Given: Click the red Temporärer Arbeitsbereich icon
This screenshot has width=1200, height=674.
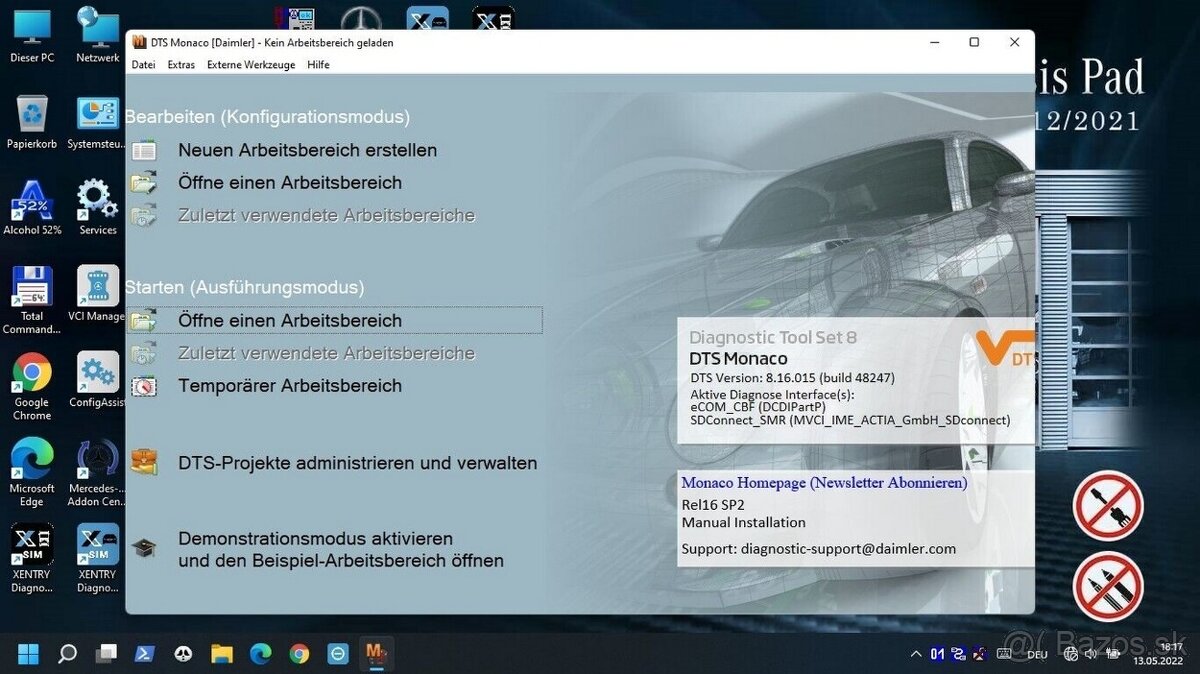Looking at the screenshot, I should click(145, 385).
